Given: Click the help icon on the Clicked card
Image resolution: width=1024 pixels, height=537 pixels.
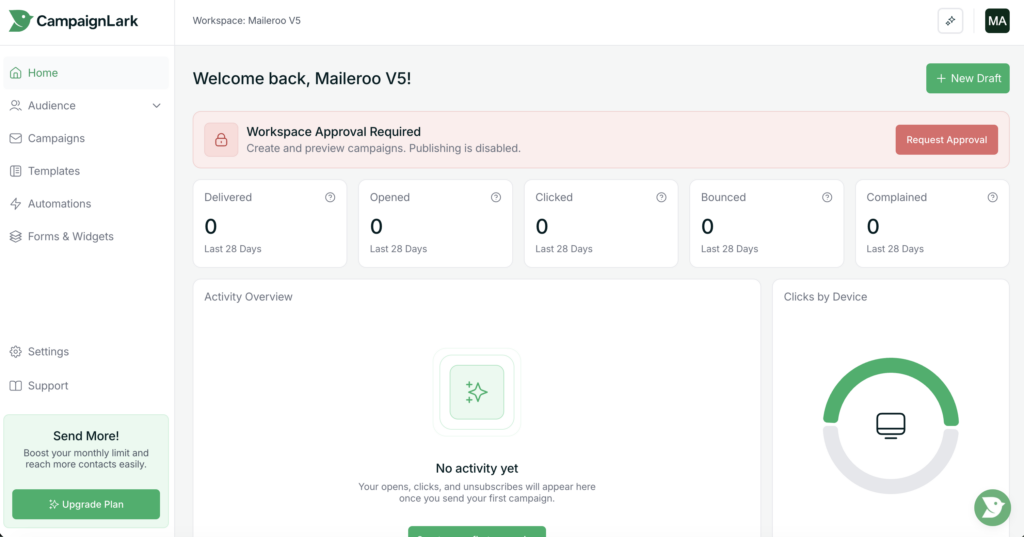Looking at the screenshot, I should click(x=661, y=198).
